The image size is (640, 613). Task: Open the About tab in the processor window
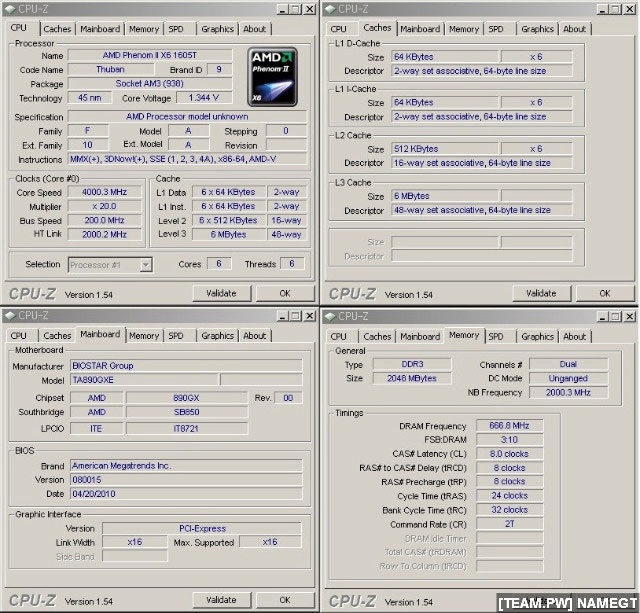coord(255,29)
